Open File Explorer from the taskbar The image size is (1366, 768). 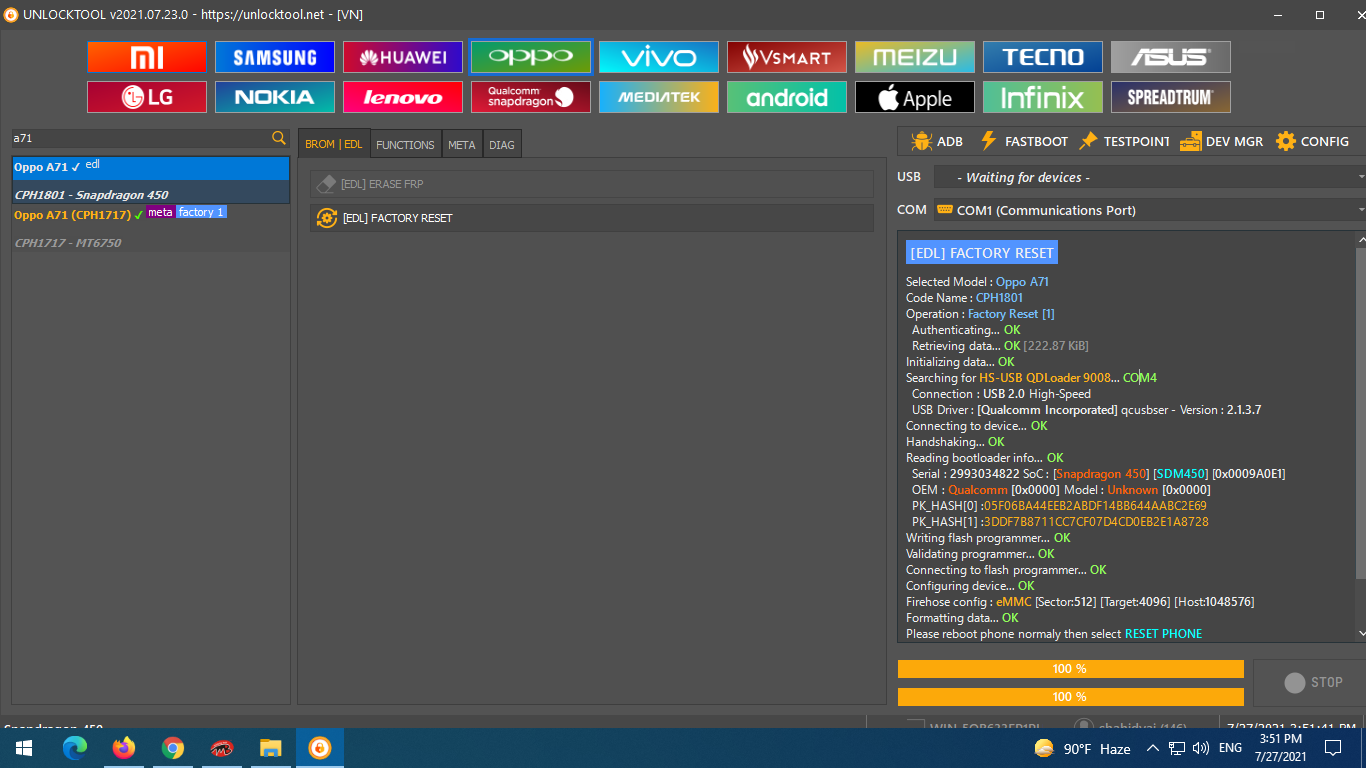[x=271, y=748]
